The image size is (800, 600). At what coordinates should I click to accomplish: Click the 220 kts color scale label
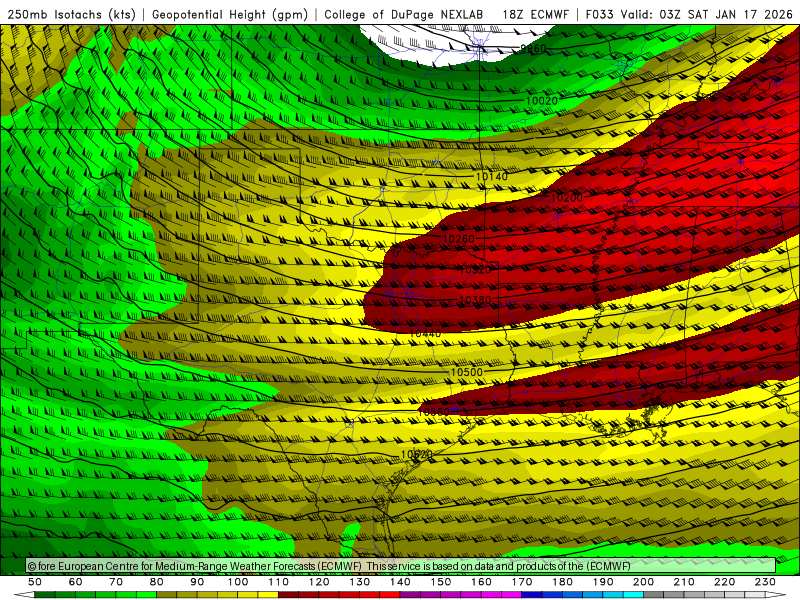724,582
